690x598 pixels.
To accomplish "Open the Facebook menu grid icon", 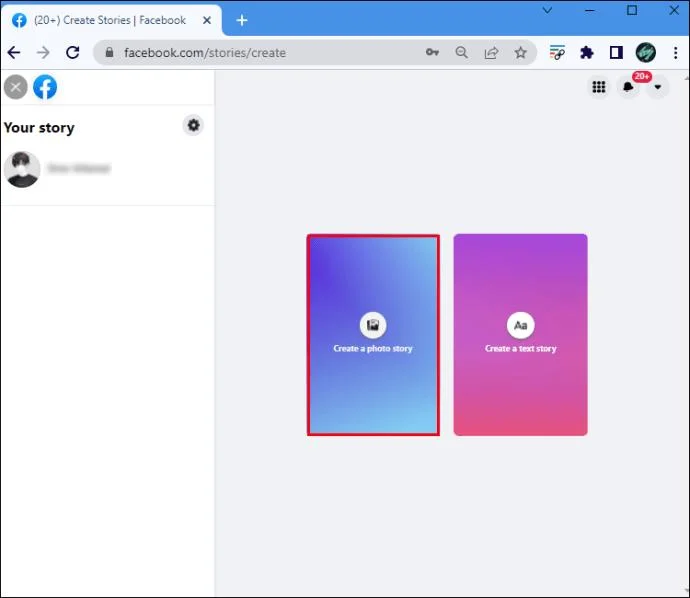I will (x=598, y=87).
